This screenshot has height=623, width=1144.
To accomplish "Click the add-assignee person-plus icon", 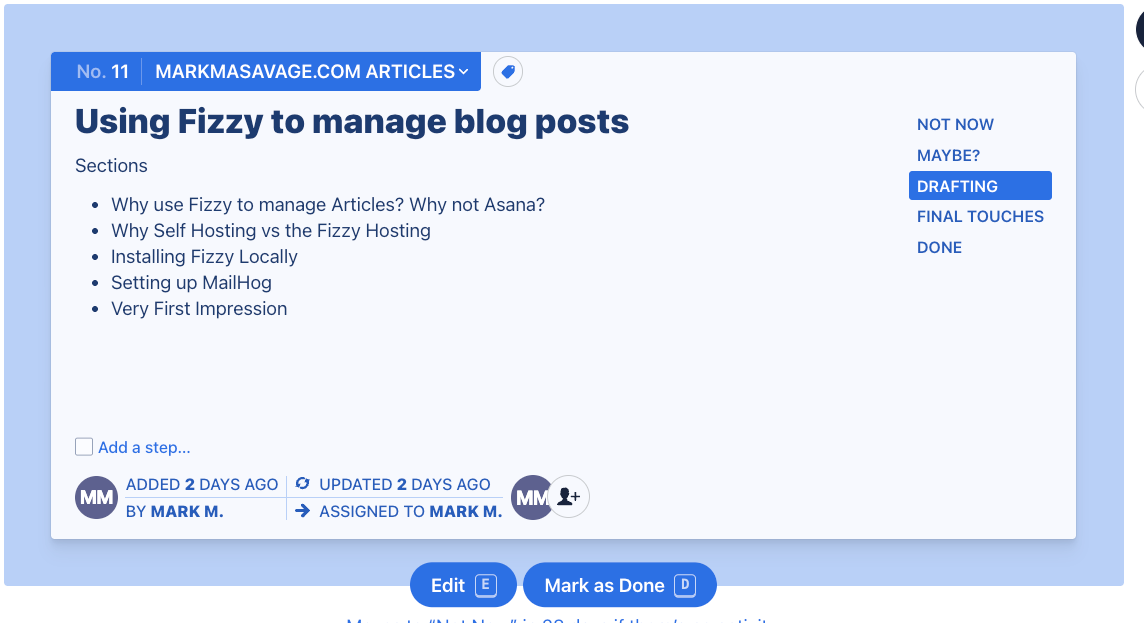I will coord(569,496).
